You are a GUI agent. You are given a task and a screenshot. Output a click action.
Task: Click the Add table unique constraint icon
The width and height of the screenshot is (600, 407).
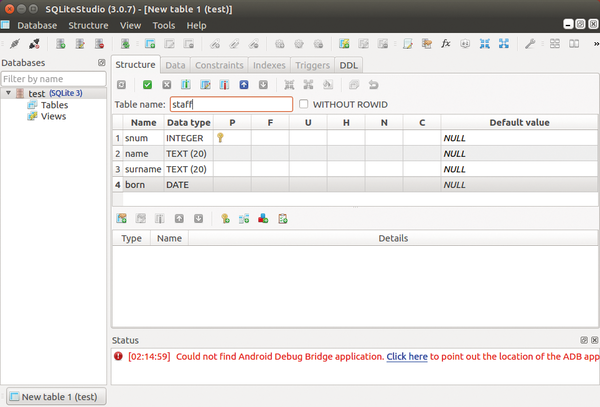(263, 218)
